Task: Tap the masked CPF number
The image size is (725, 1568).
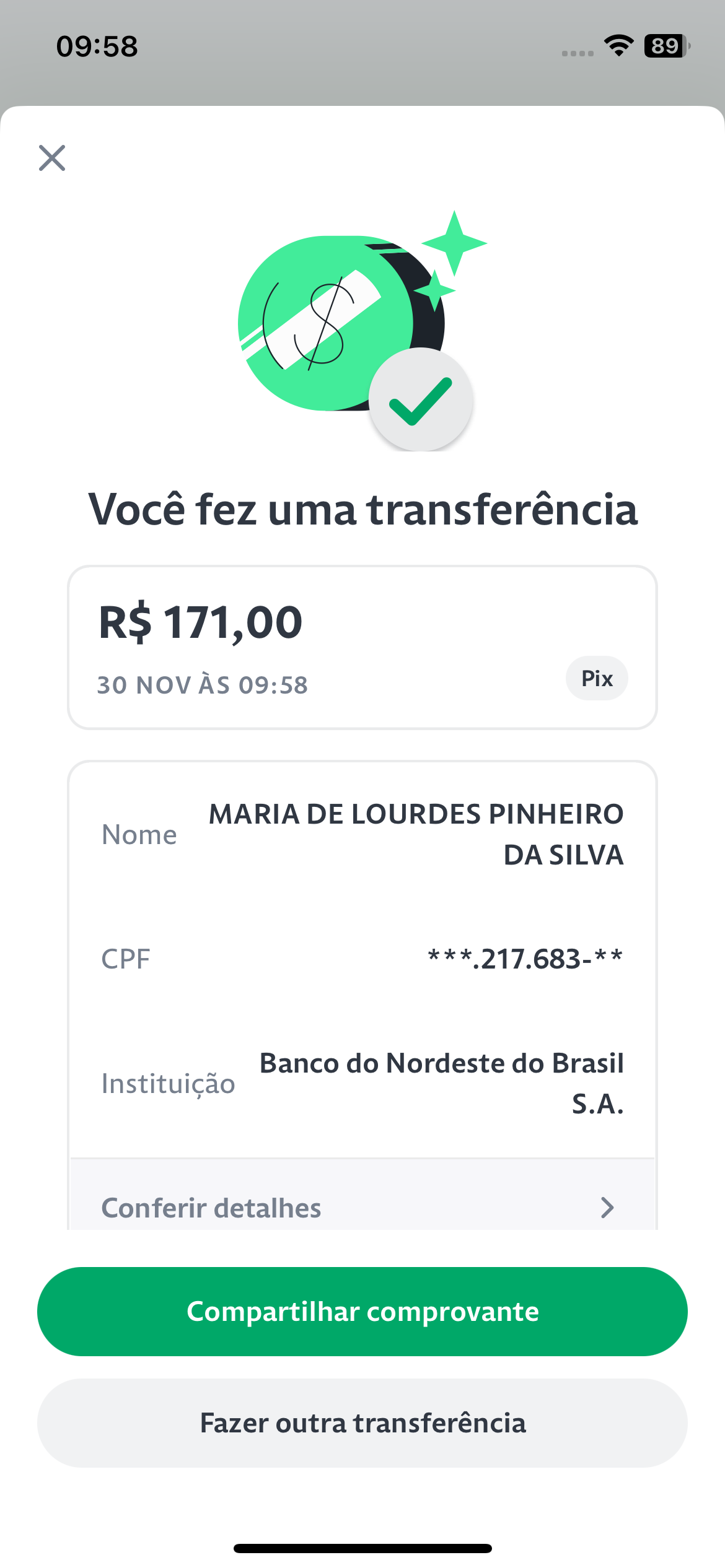Action: coord(525,959)
